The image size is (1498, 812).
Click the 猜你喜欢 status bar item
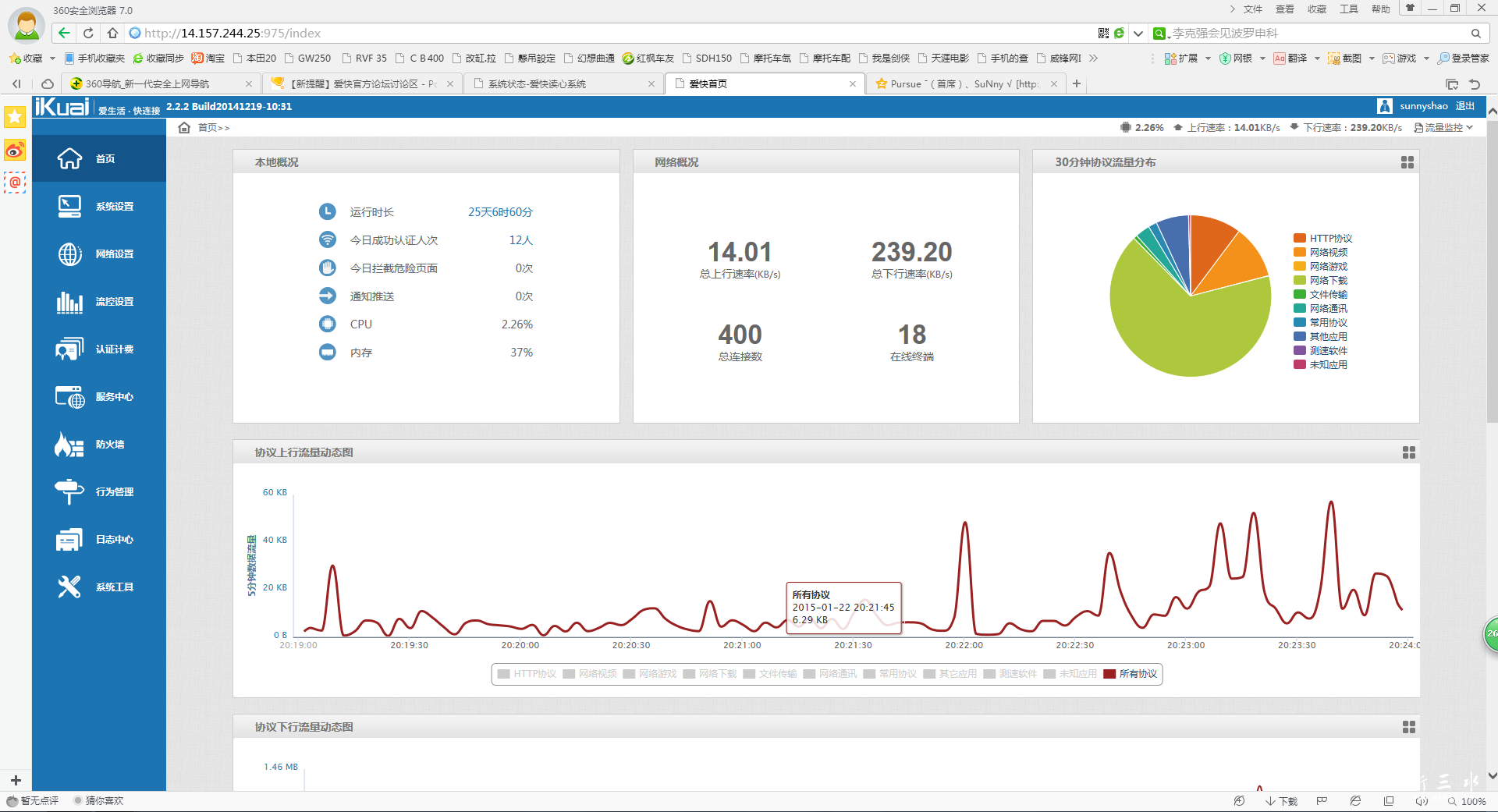pos(98,801)
